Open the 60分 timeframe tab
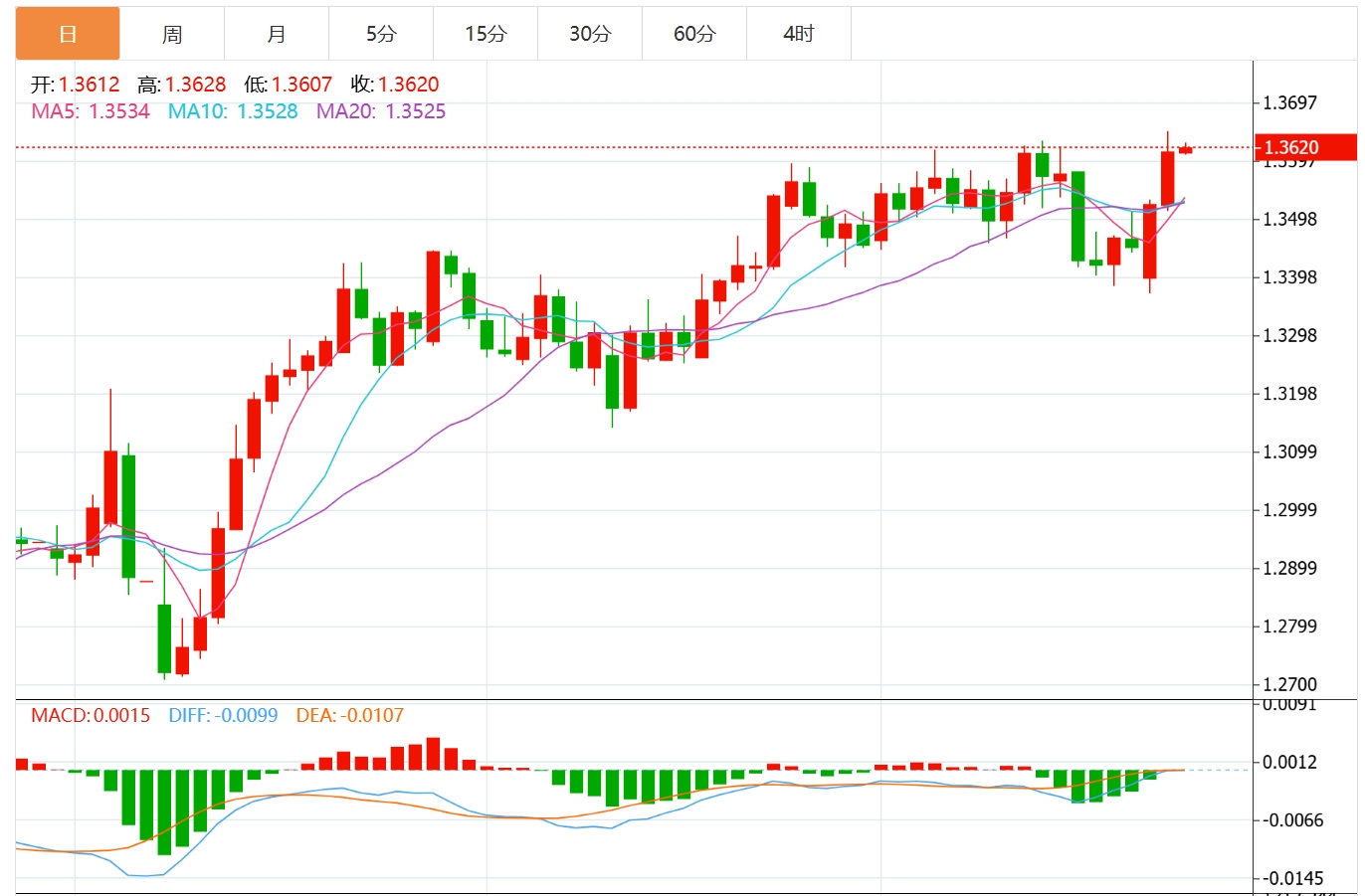 (x=694, y=34)
